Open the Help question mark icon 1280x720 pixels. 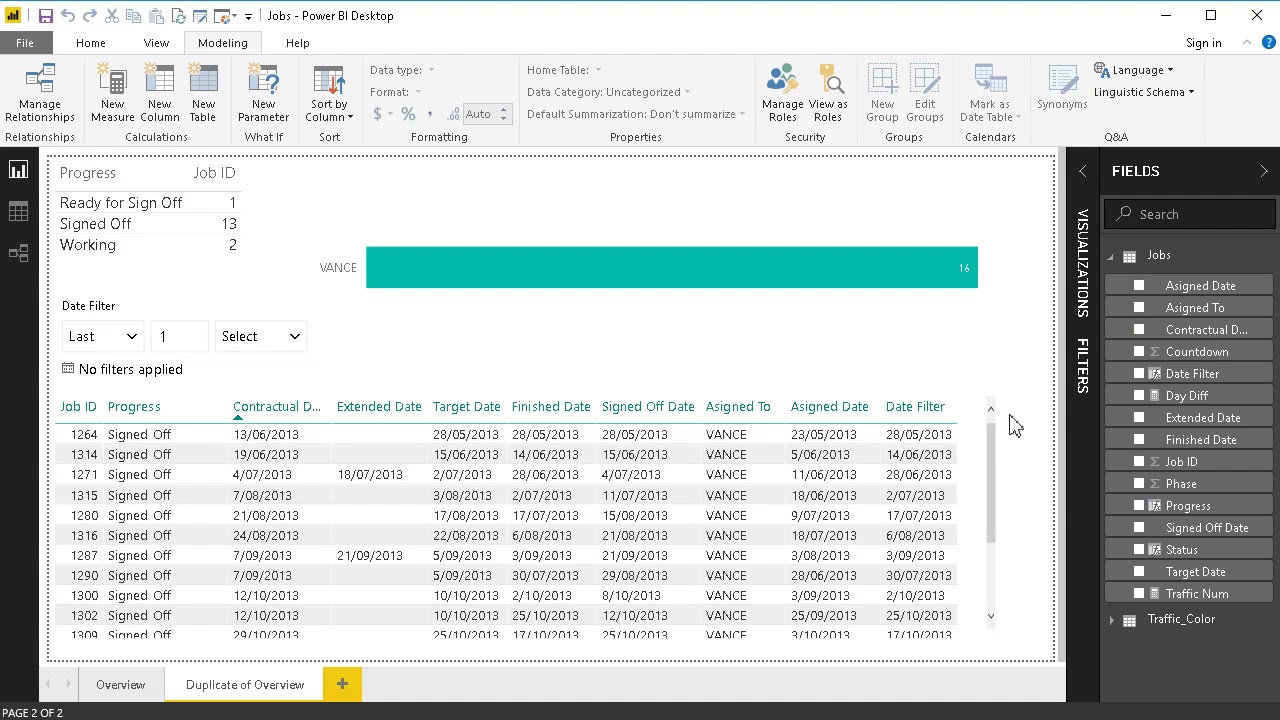pyautogui.click(x=1268, y=43)
